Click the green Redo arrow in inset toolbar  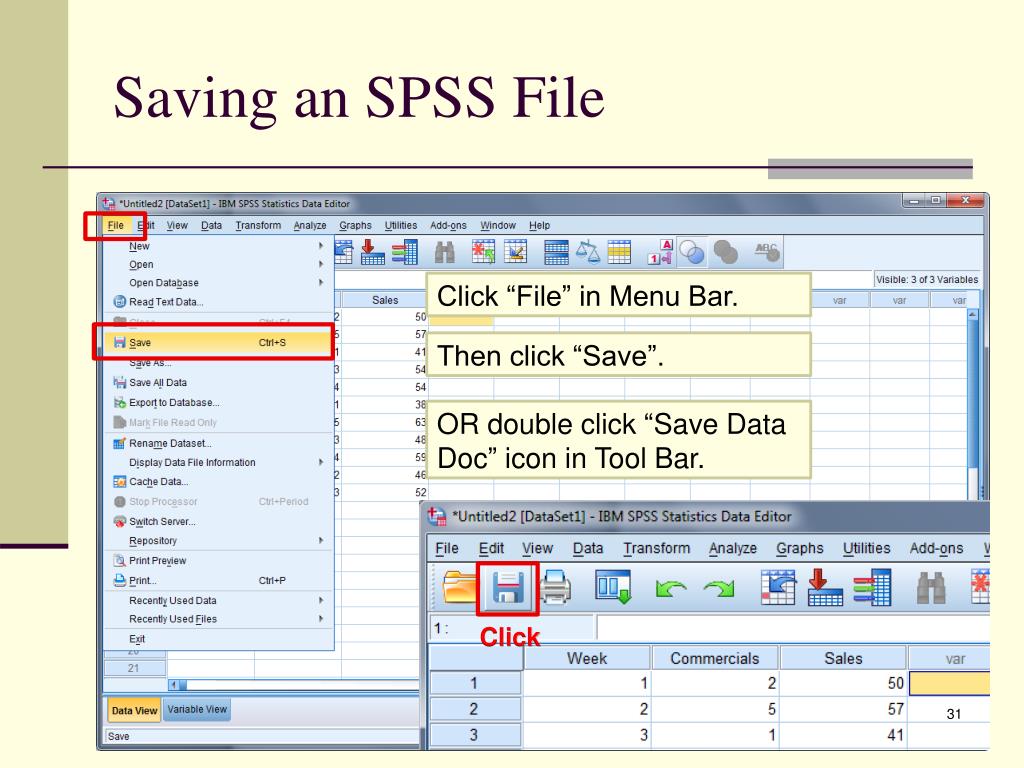pos(719,588)
